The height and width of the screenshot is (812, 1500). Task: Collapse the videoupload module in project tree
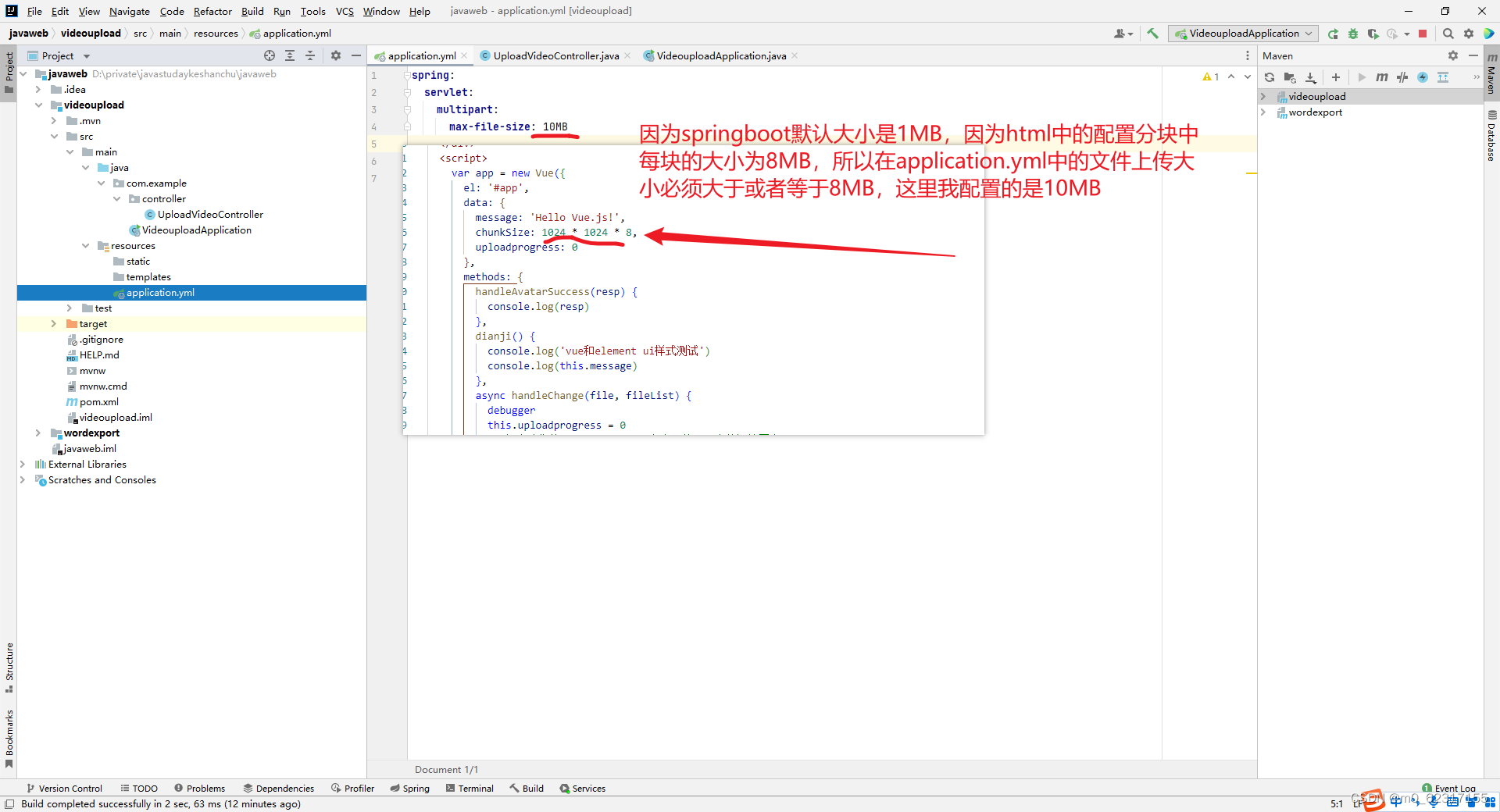coord(38,105)
